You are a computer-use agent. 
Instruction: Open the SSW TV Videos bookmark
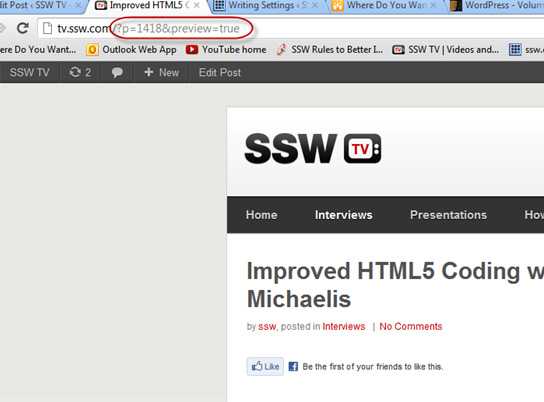446,50
